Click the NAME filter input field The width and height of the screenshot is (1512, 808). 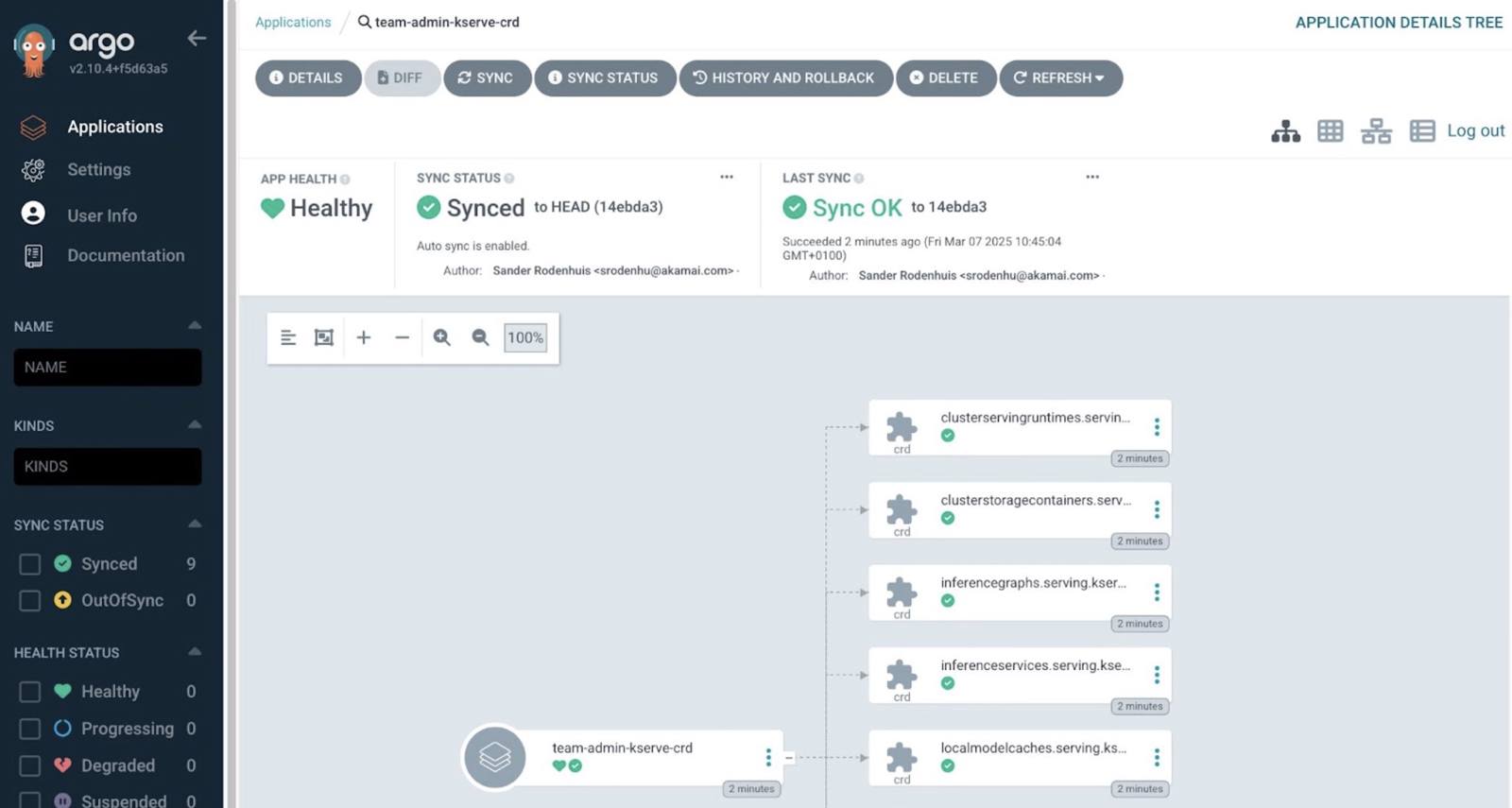pyautogui.click(x=108, y=368)
